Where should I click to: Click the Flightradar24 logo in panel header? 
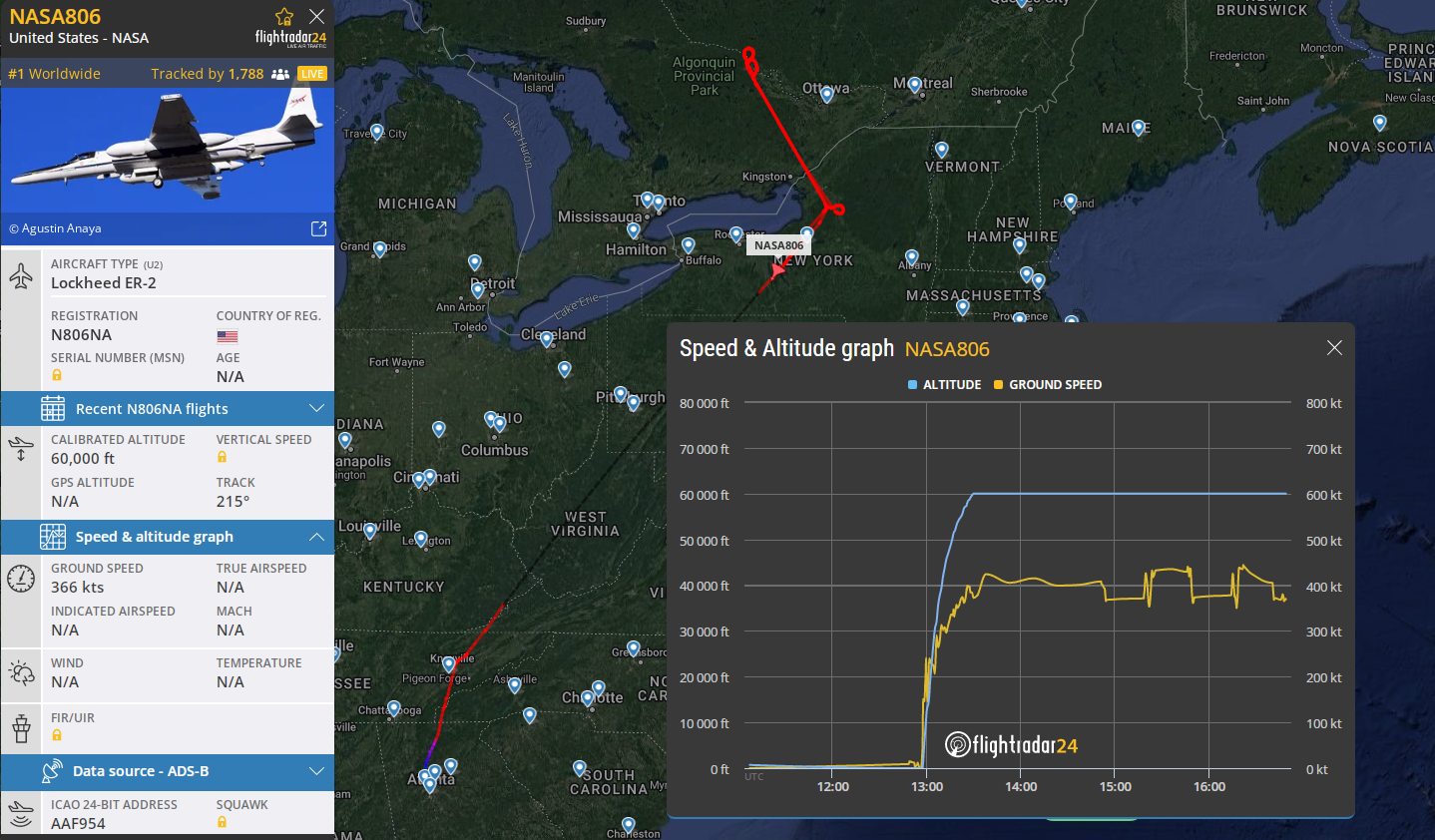pyautogui.click(x=290, y=38)
